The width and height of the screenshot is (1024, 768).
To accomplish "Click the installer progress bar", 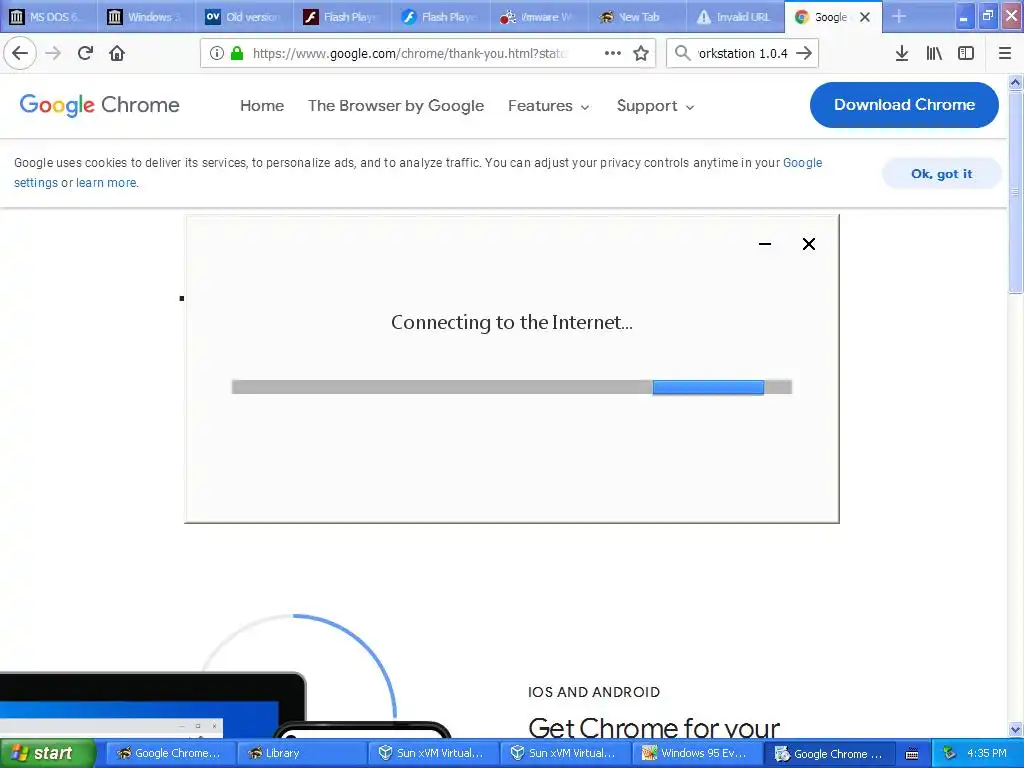I will tap(511, 387).
